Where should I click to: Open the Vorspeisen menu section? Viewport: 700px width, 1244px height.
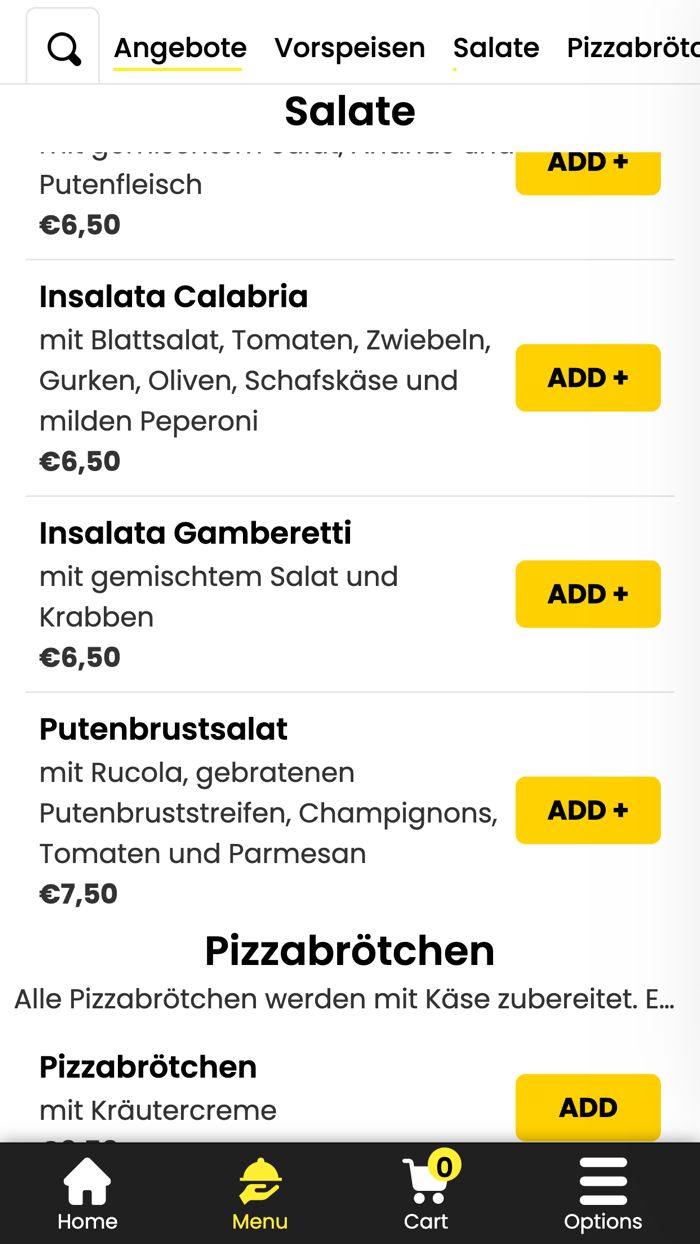[350, 46]
